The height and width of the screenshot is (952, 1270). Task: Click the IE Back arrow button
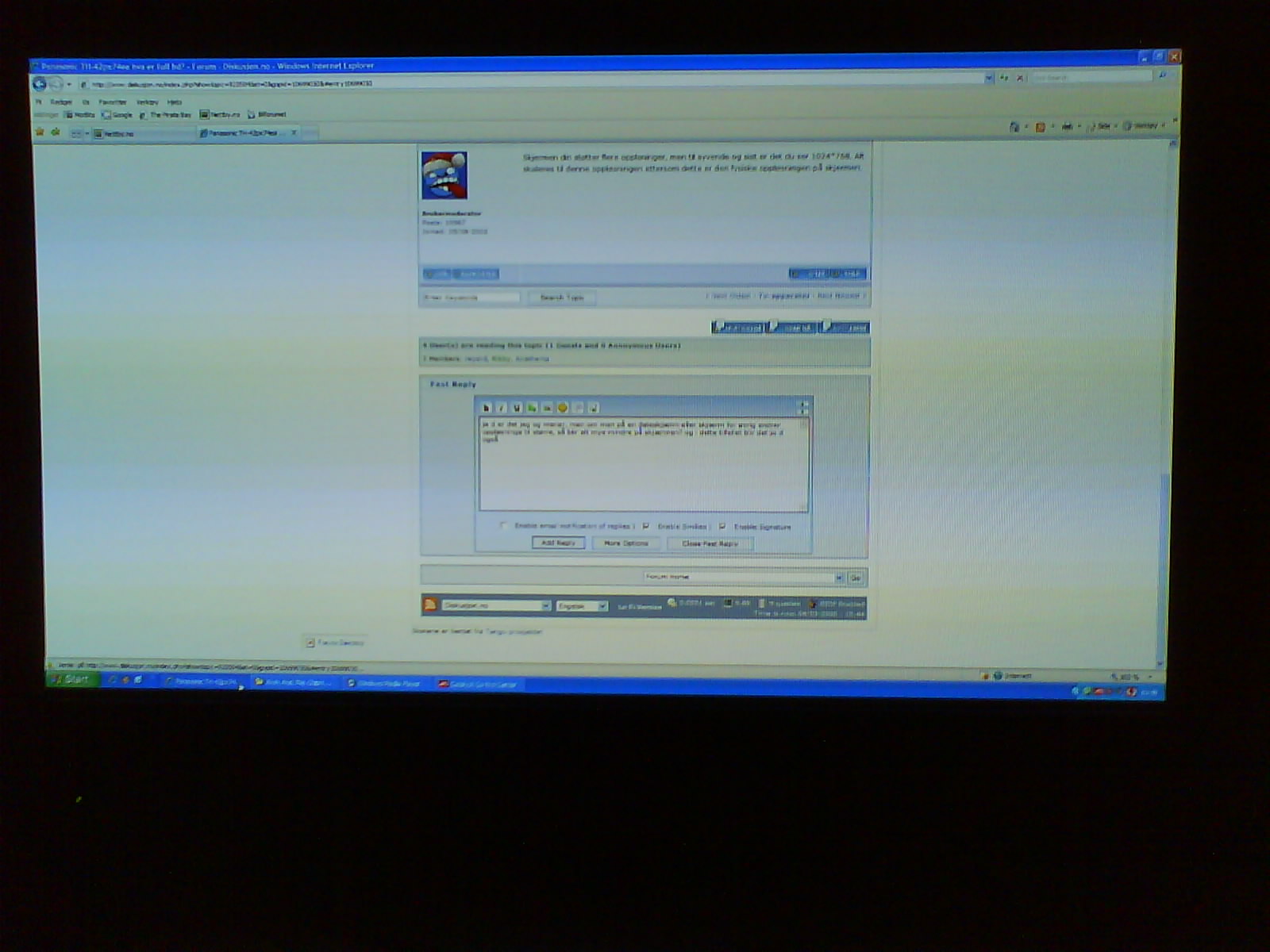coord(40,83)
